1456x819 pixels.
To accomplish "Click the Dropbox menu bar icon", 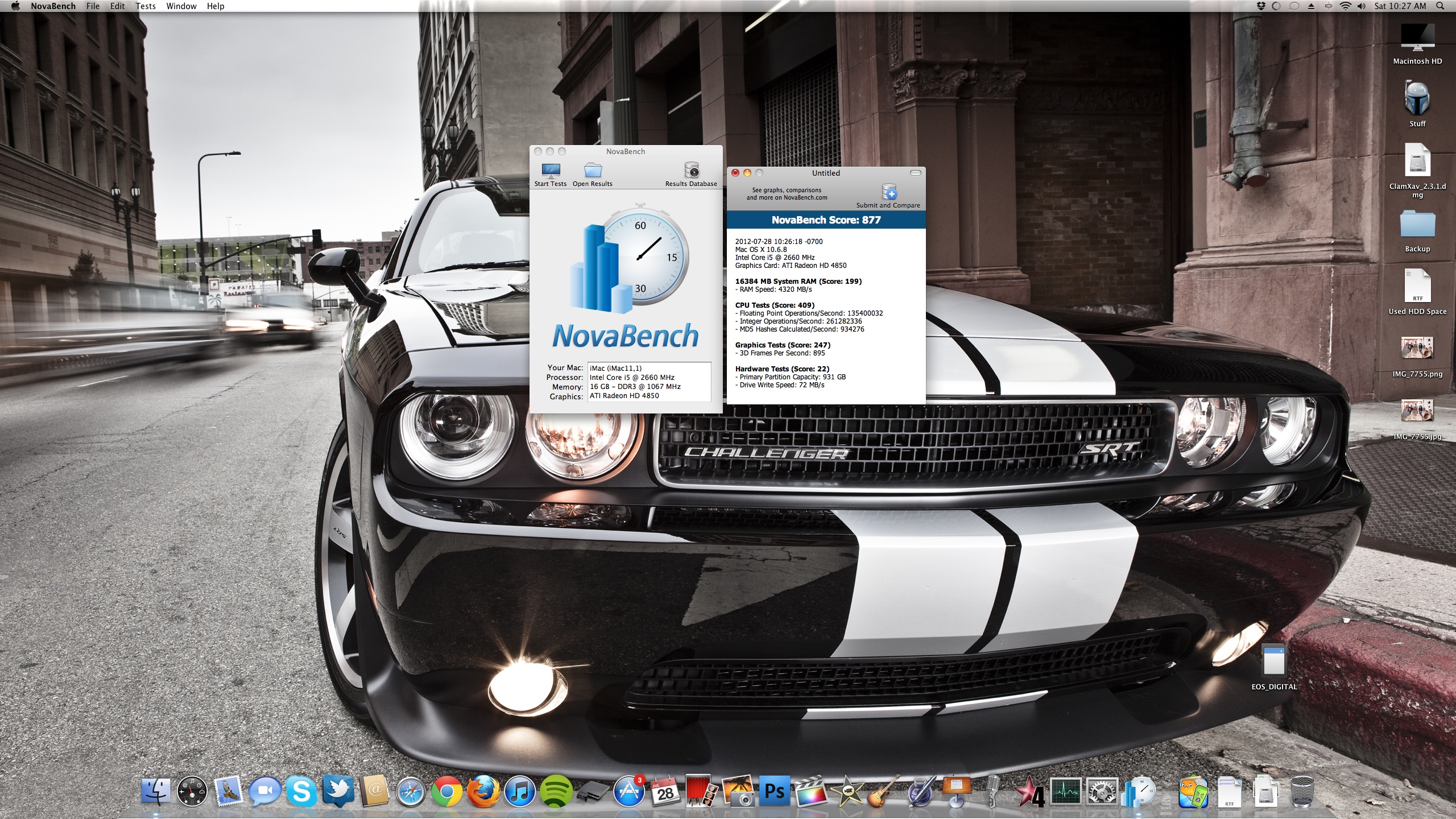I will (x=1261, y=6).
